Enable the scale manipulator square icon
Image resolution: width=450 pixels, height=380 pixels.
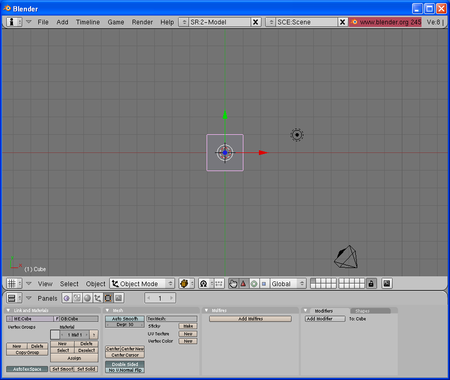(264, 284)
